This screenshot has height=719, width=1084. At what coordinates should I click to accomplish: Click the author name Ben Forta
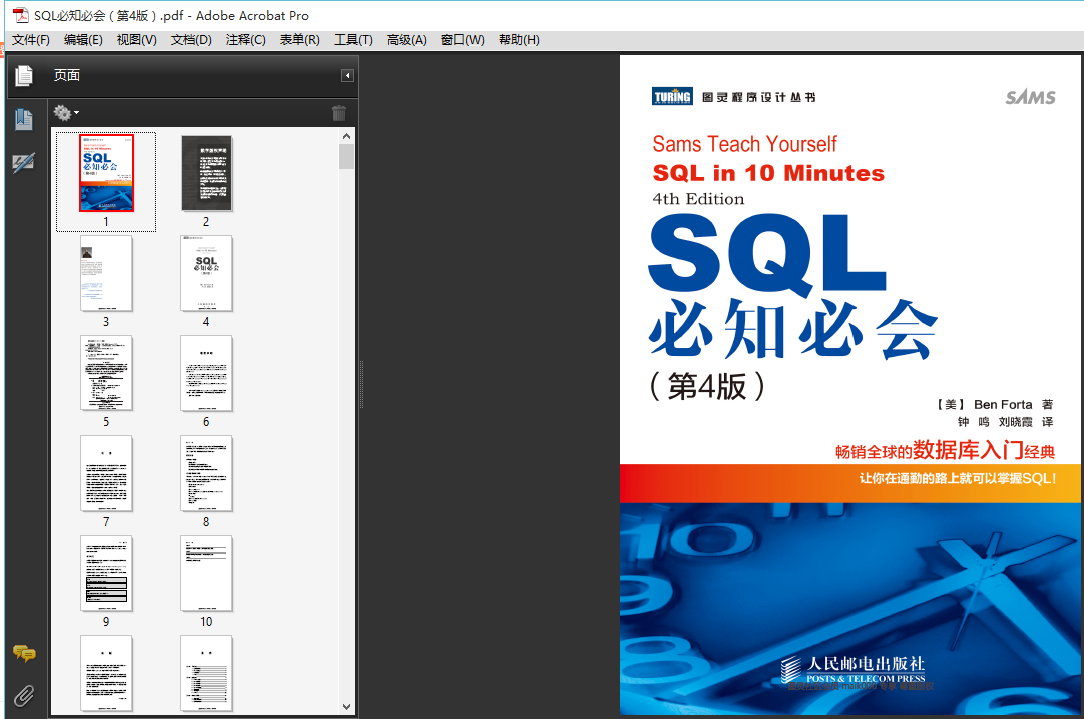click(1003, 404)
